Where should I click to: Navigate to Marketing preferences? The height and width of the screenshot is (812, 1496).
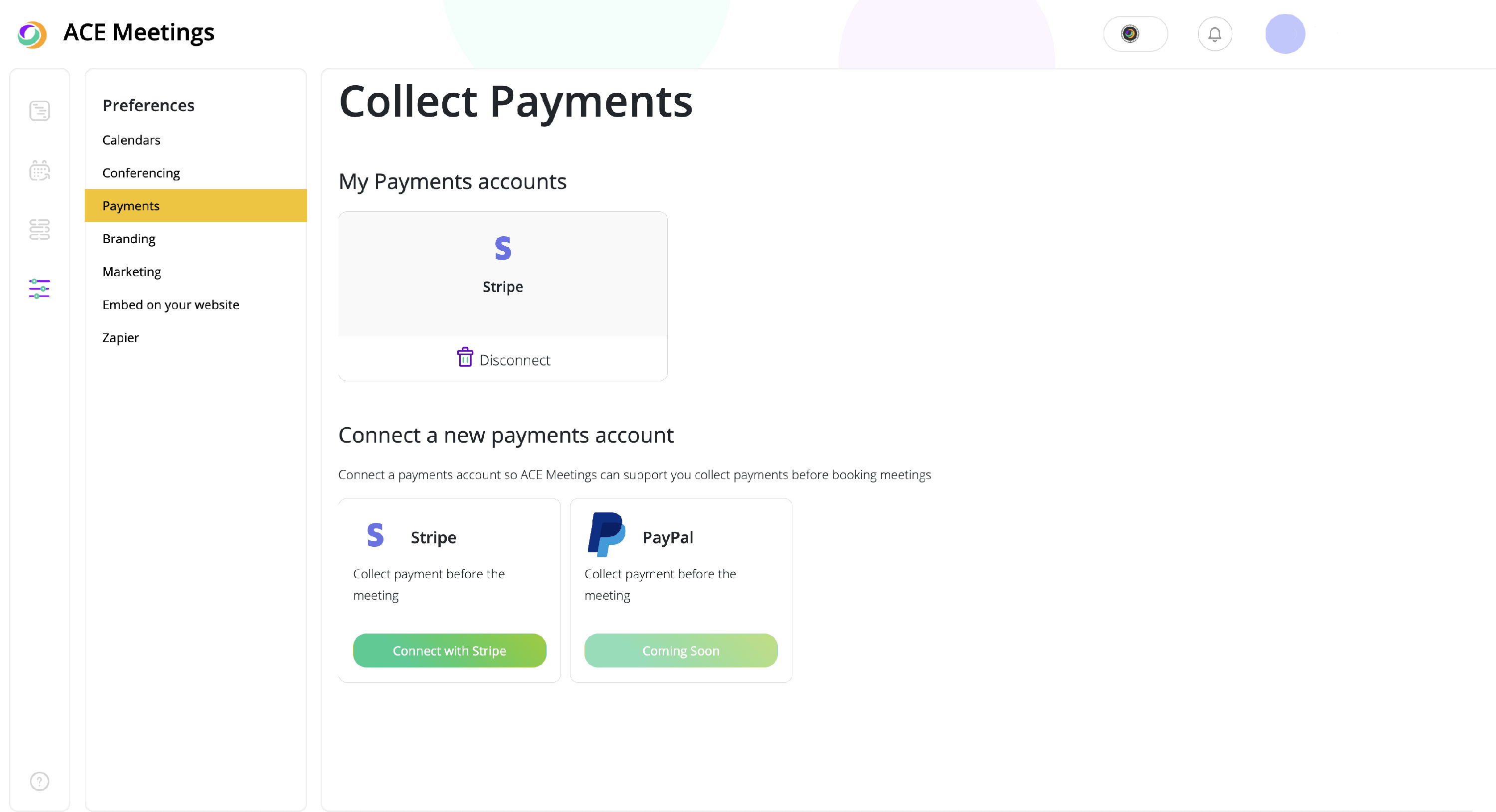point(132,272)
